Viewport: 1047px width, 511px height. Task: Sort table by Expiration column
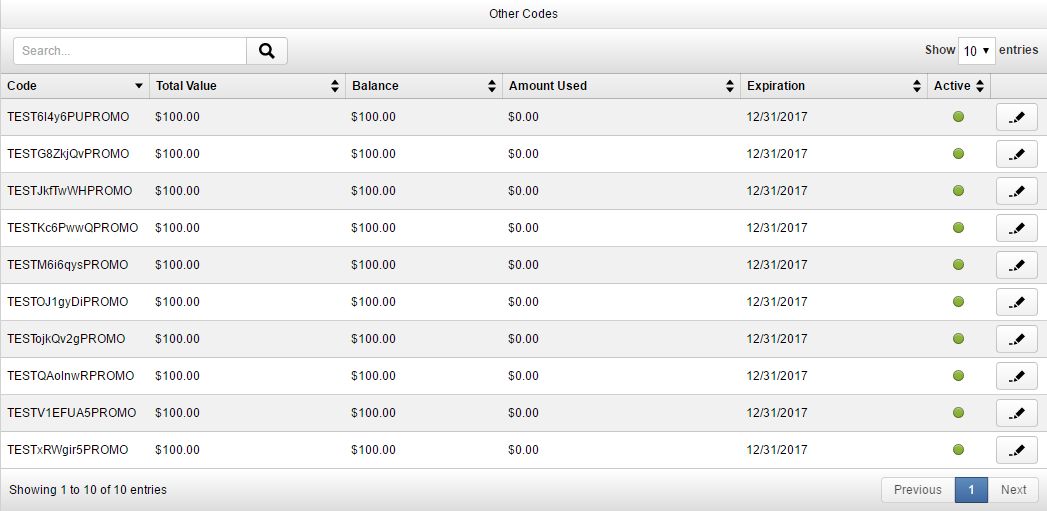tap(834, 86)
